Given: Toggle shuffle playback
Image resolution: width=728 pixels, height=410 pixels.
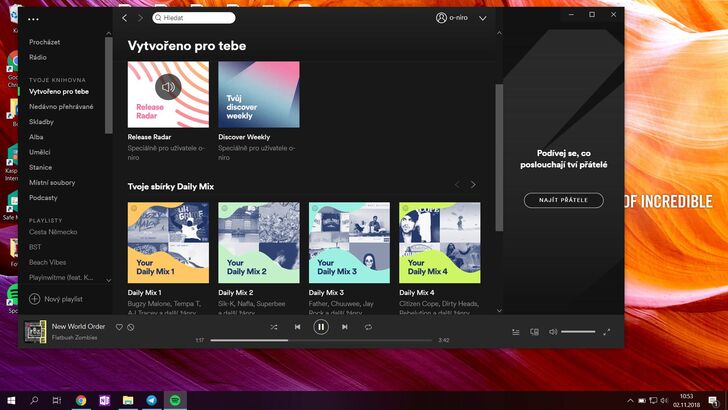Looking at the screenshot, I should 274,327.
